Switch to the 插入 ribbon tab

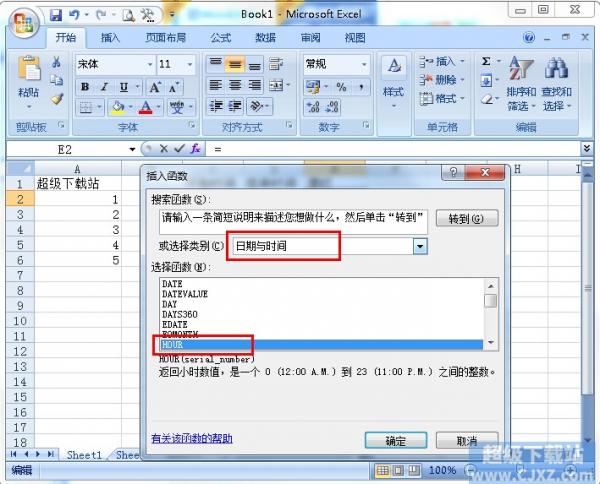[x=110, y=37]
